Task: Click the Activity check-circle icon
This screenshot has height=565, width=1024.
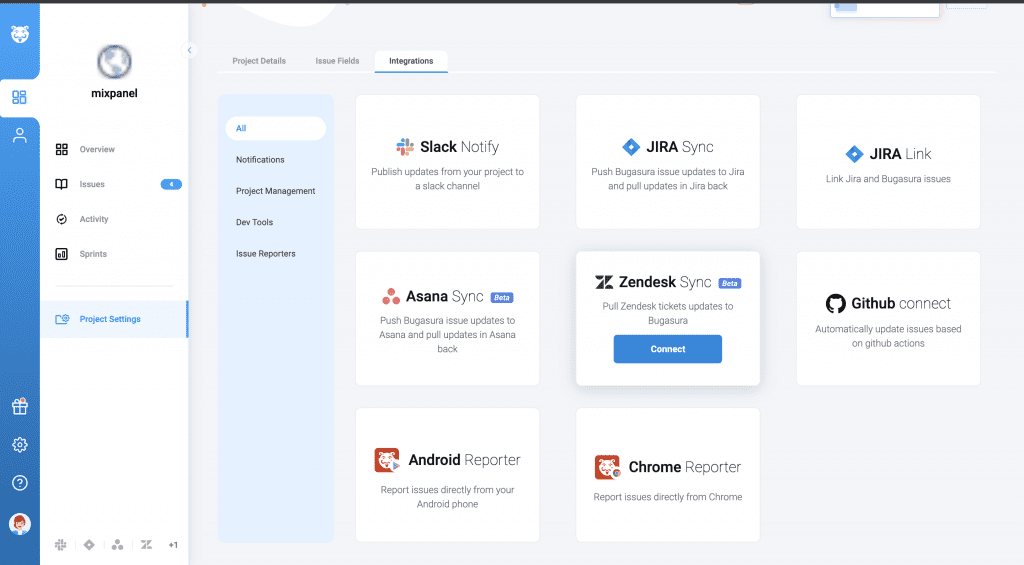Action: tap(61, 219)
